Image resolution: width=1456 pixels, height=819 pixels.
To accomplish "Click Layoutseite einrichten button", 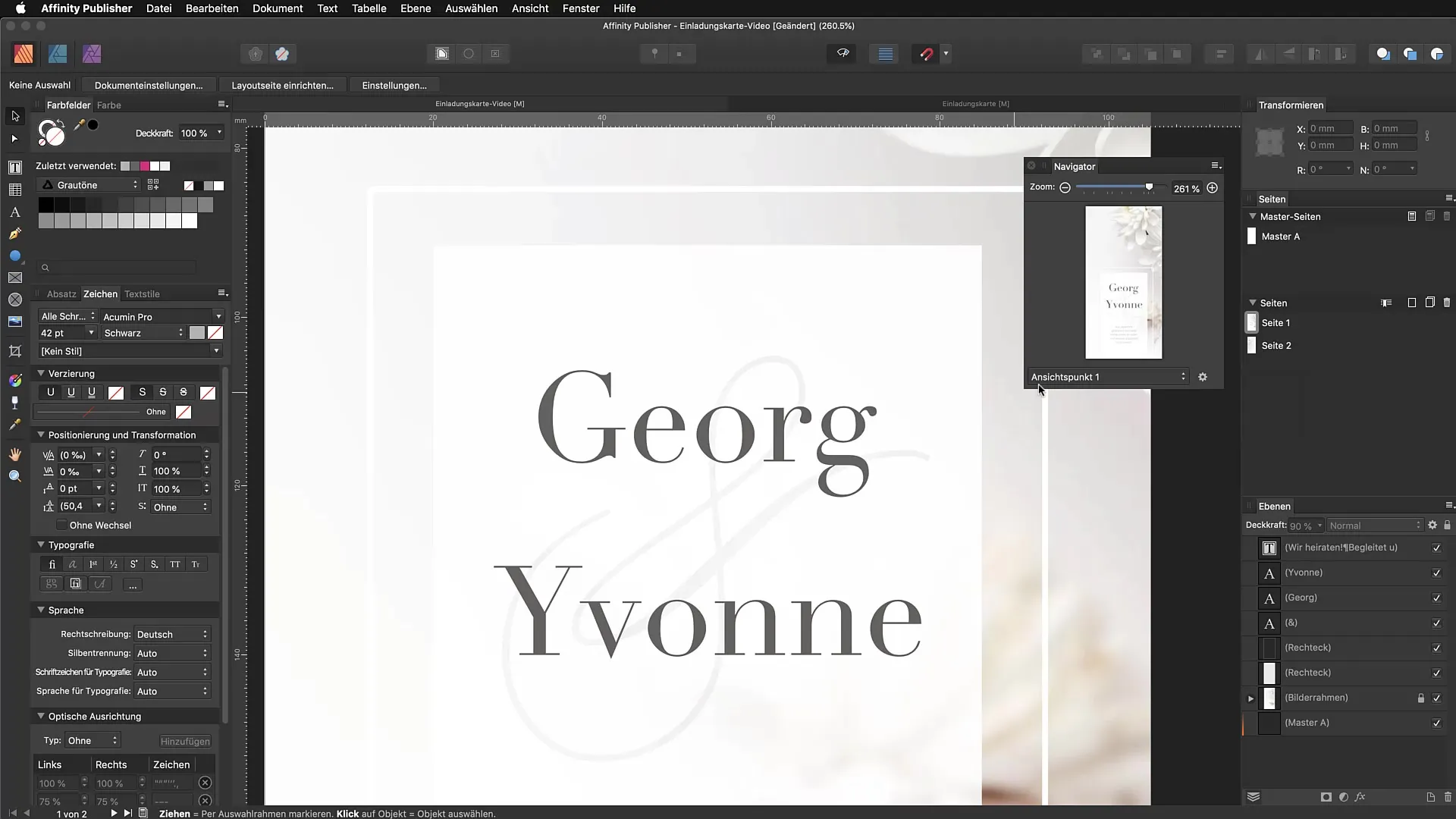I will pyautogui.click(x=282, y=85).
